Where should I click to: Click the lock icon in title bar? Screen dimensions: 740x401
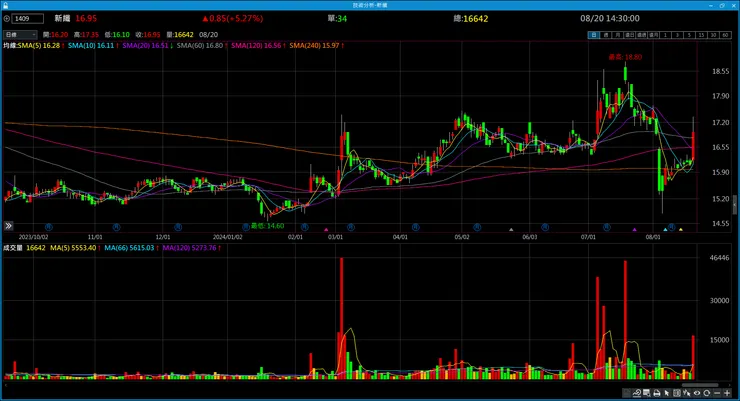point(5,5)
